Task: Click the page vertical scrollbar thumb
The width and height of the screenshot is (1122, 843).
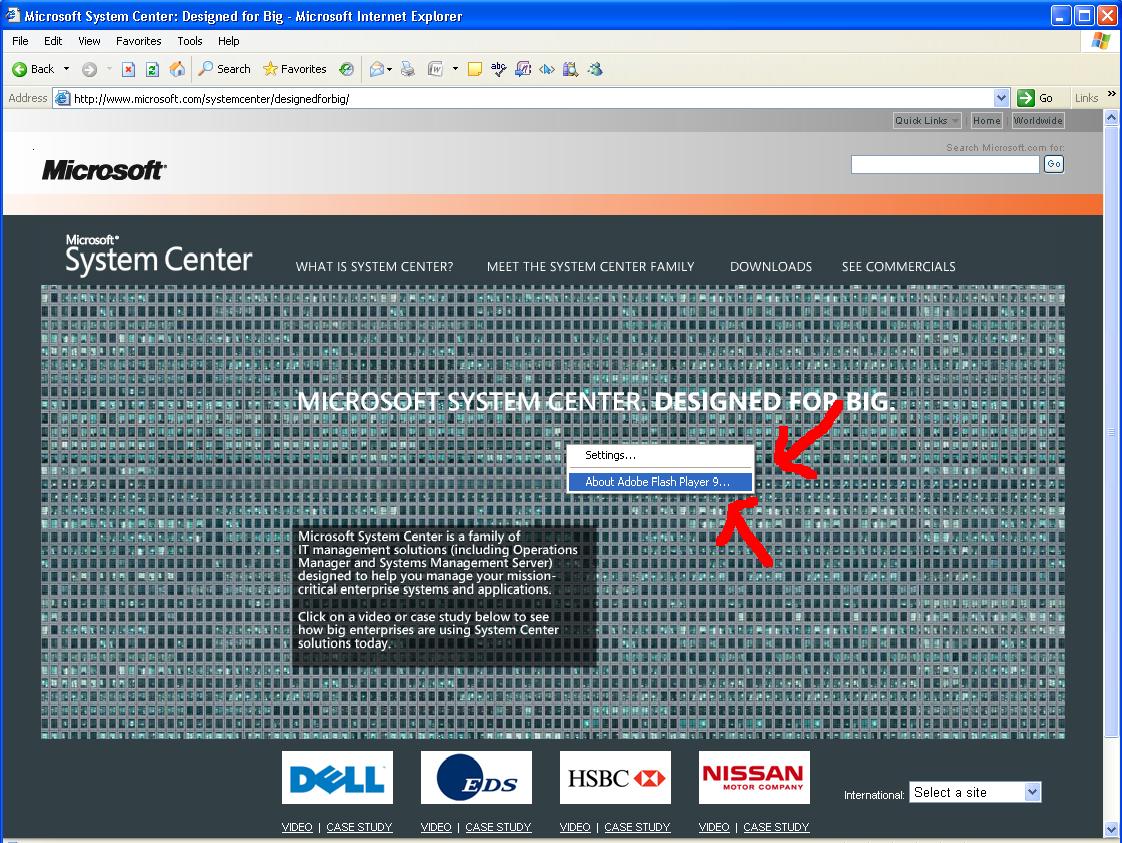Action: pyautogui.click(x=1111, y=432)
